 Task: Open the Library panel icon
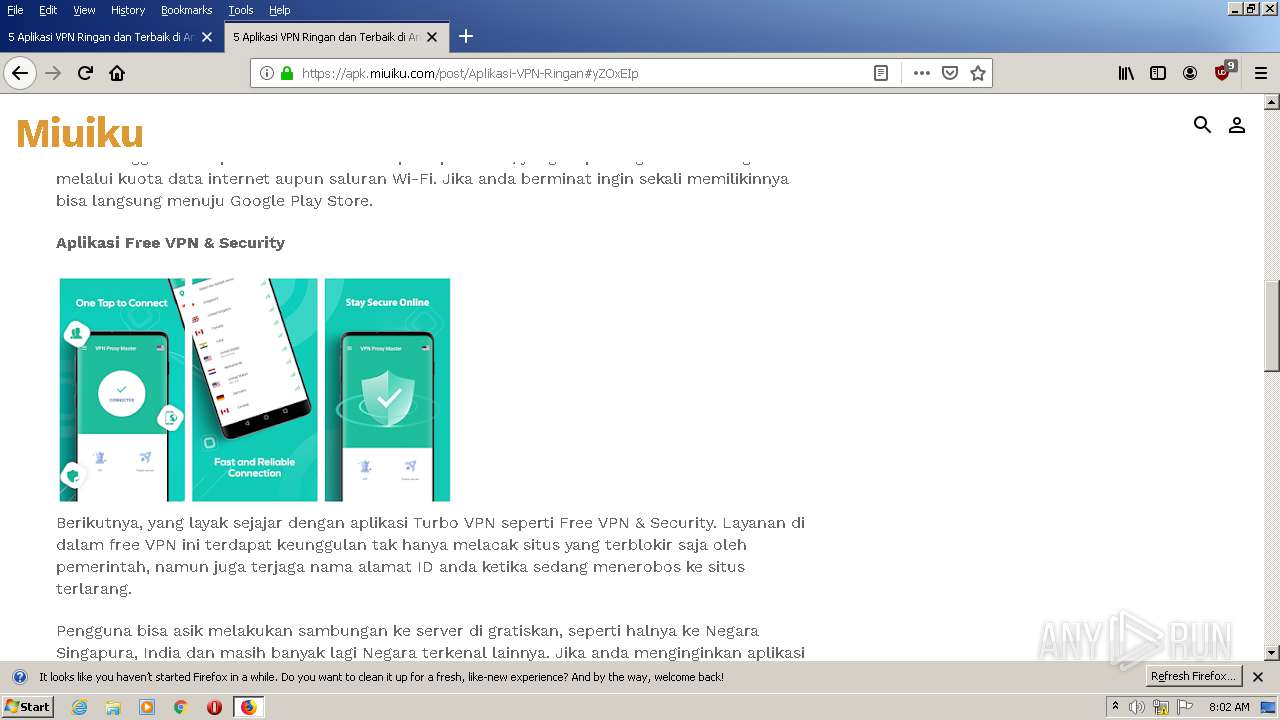coord(1126,73)
